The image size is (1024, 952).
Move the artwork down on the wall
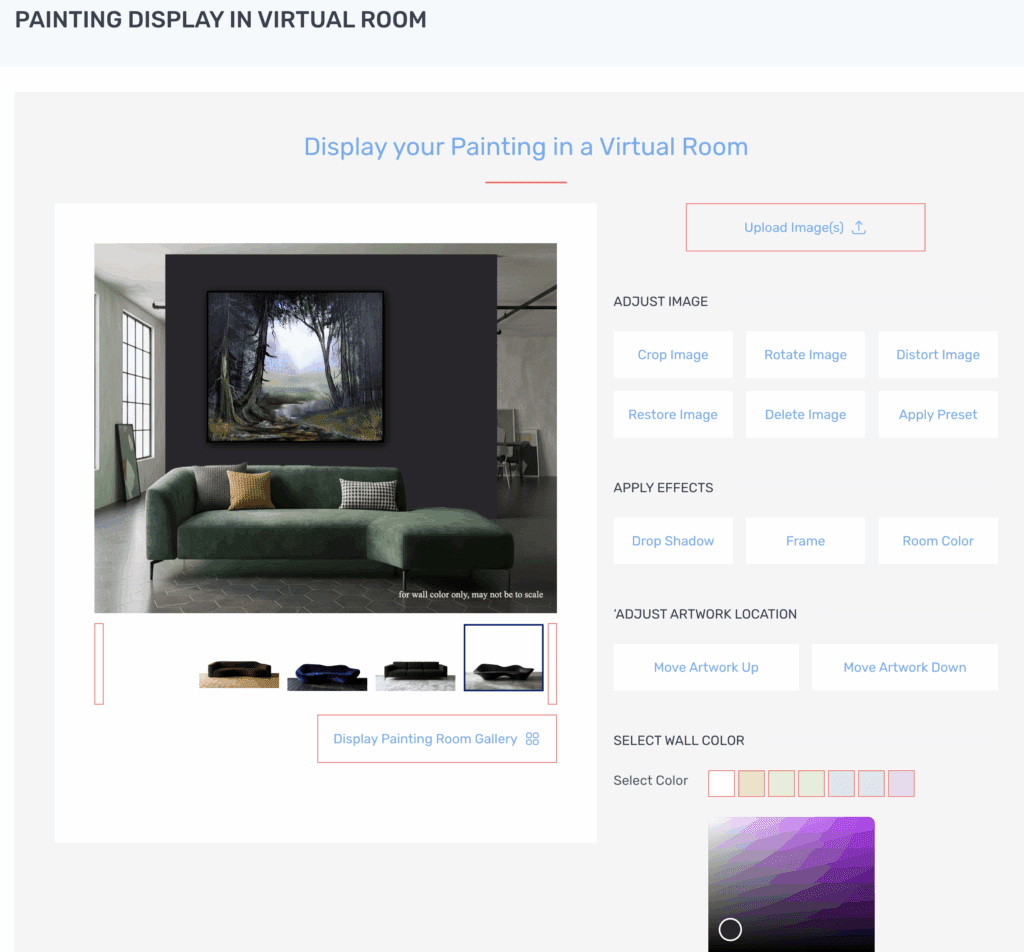click(904, 667)
